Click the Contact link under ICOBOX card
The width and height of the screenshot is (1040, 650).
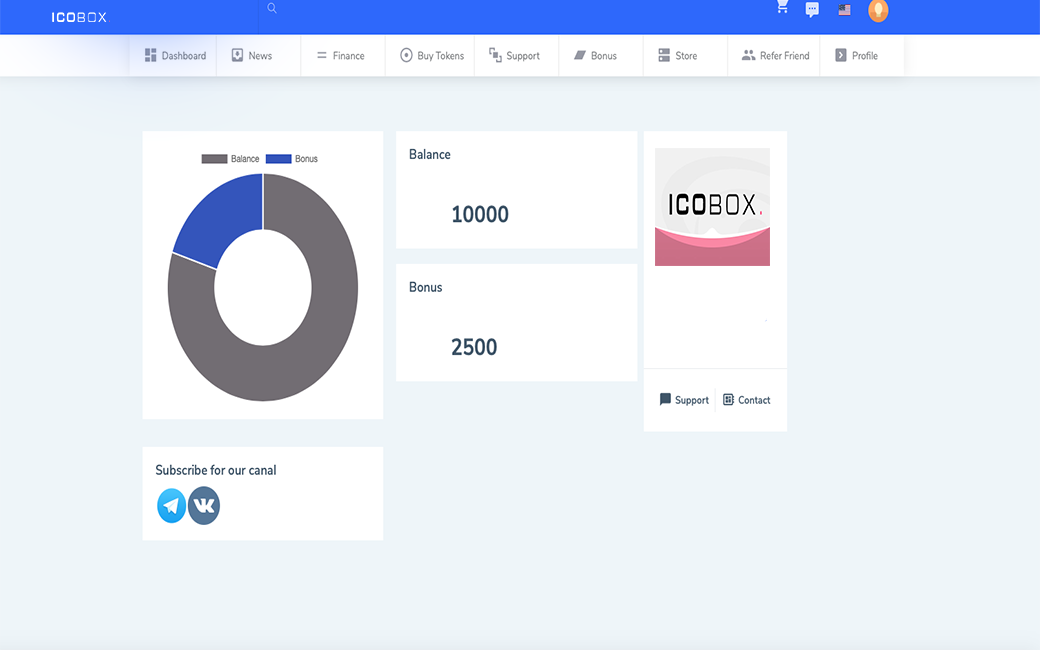click(747, 400)
